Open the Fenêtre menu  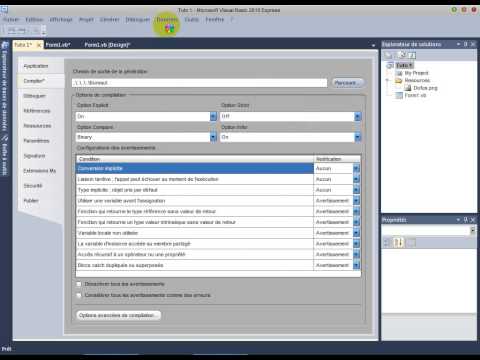pos(215,20)
